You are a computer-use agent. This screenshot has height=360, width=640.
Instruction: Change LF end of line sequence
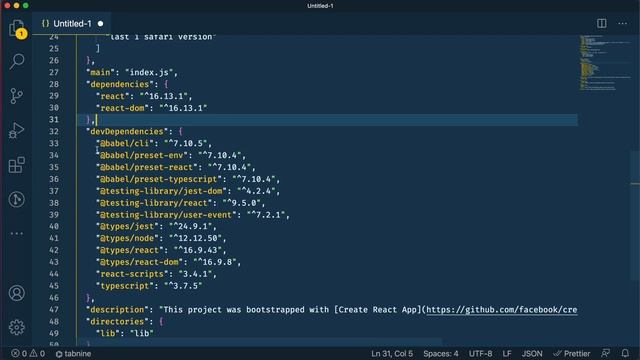(507, 353)
